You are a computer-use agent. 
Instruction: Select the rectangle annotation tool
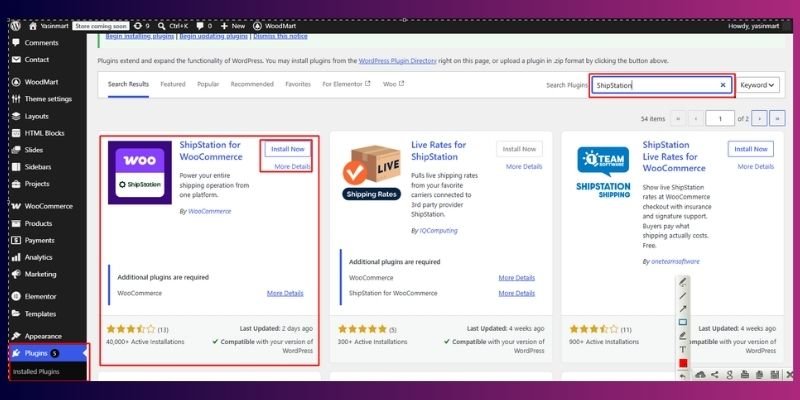683,322
